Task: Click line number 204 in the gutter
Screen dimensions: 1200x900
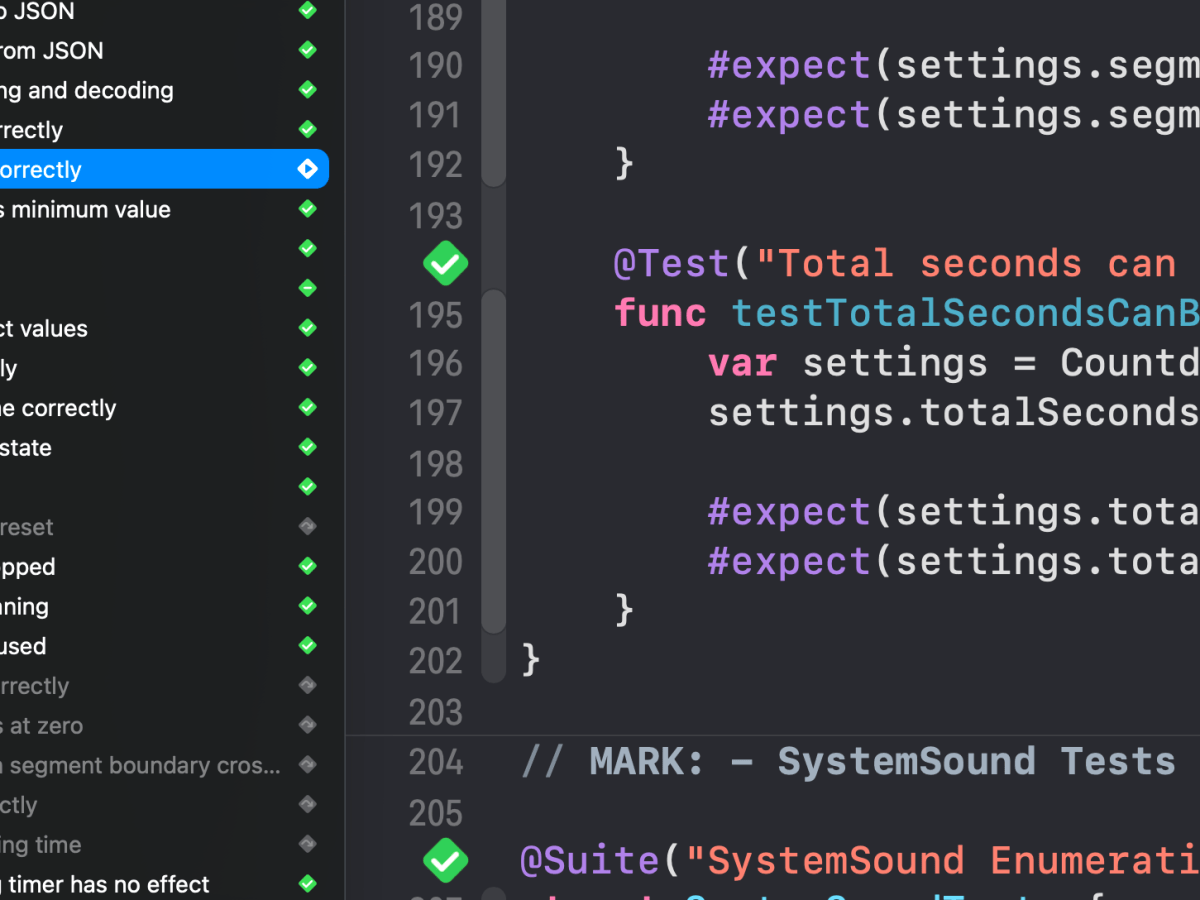Action: point(435,762)
